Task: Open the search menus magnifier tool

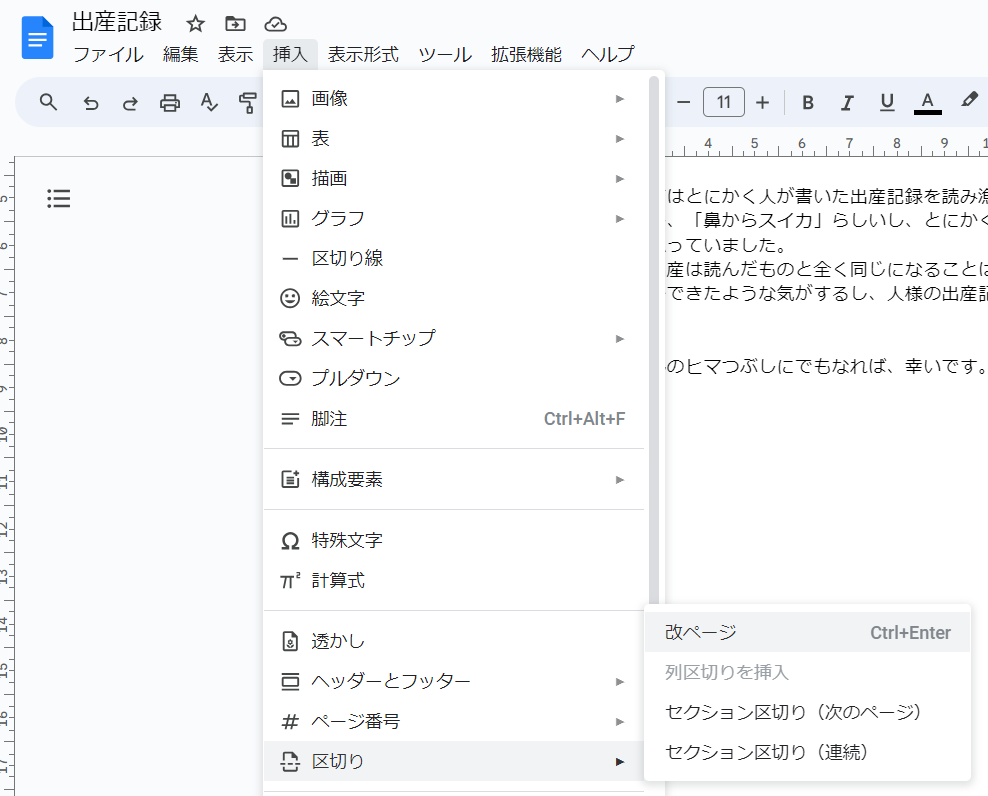Action: pyautogui.click(x=49, y=102)
